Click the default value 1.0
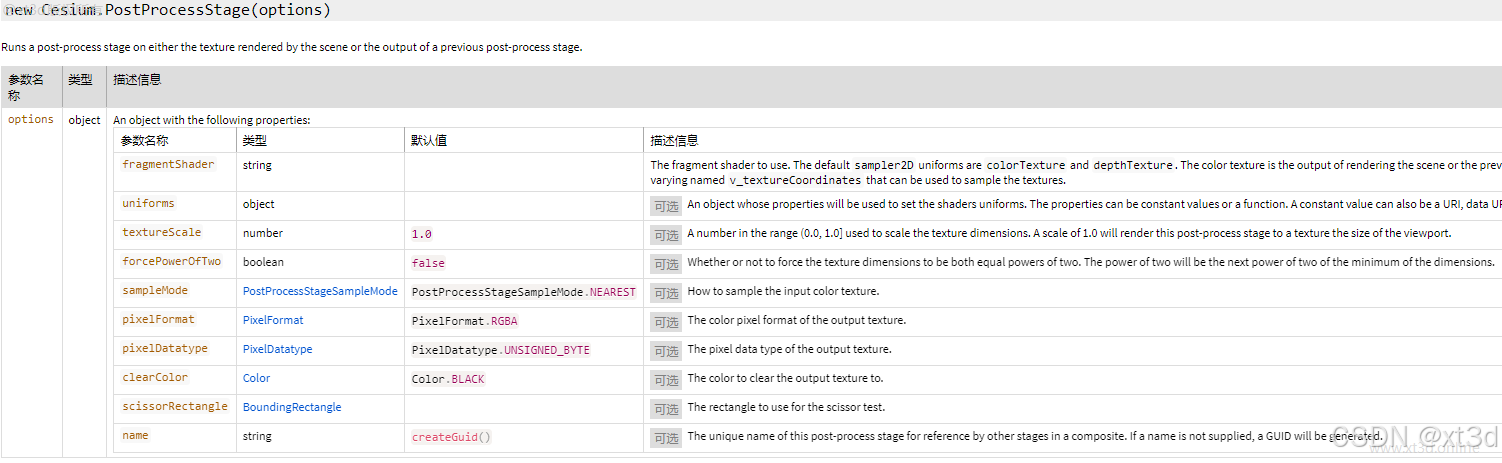Image resolution: width=1502 pixels, height=463 pixels. (x=422, y=234)
